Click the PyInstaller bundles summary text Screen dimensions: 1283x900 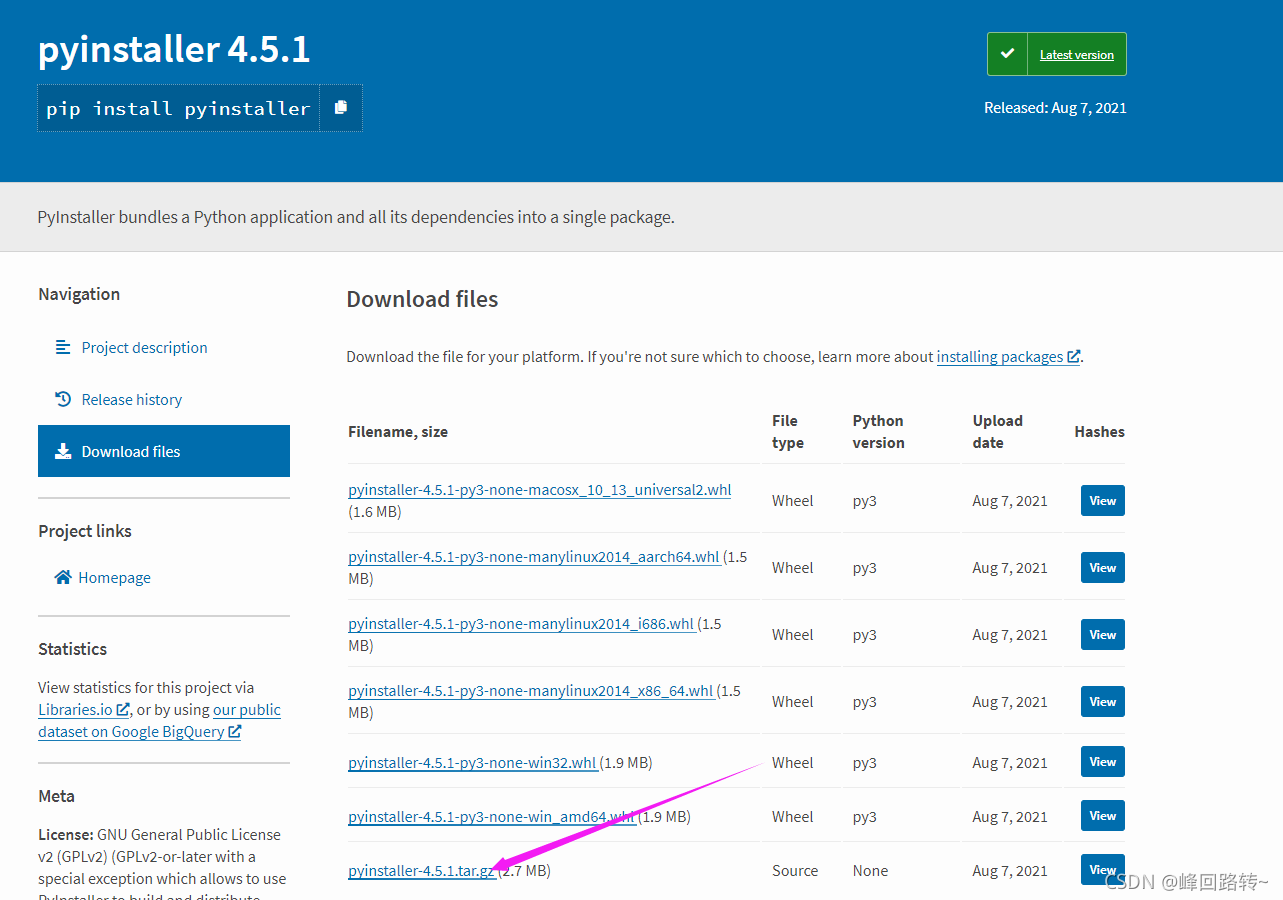356,217
